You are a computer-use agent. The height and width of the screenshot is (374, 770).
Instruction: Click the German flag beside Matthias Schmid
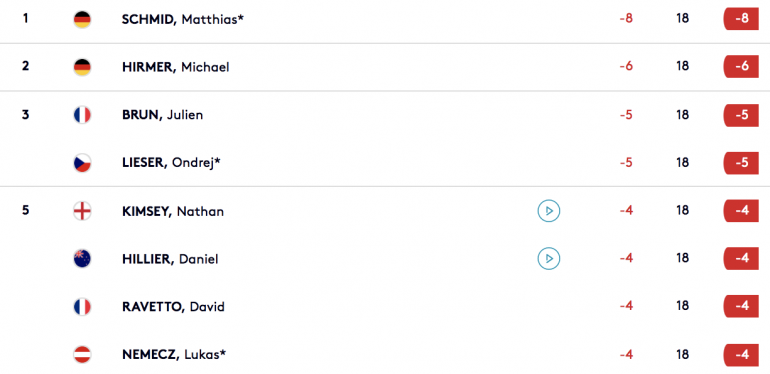click(x=82, y=20)
